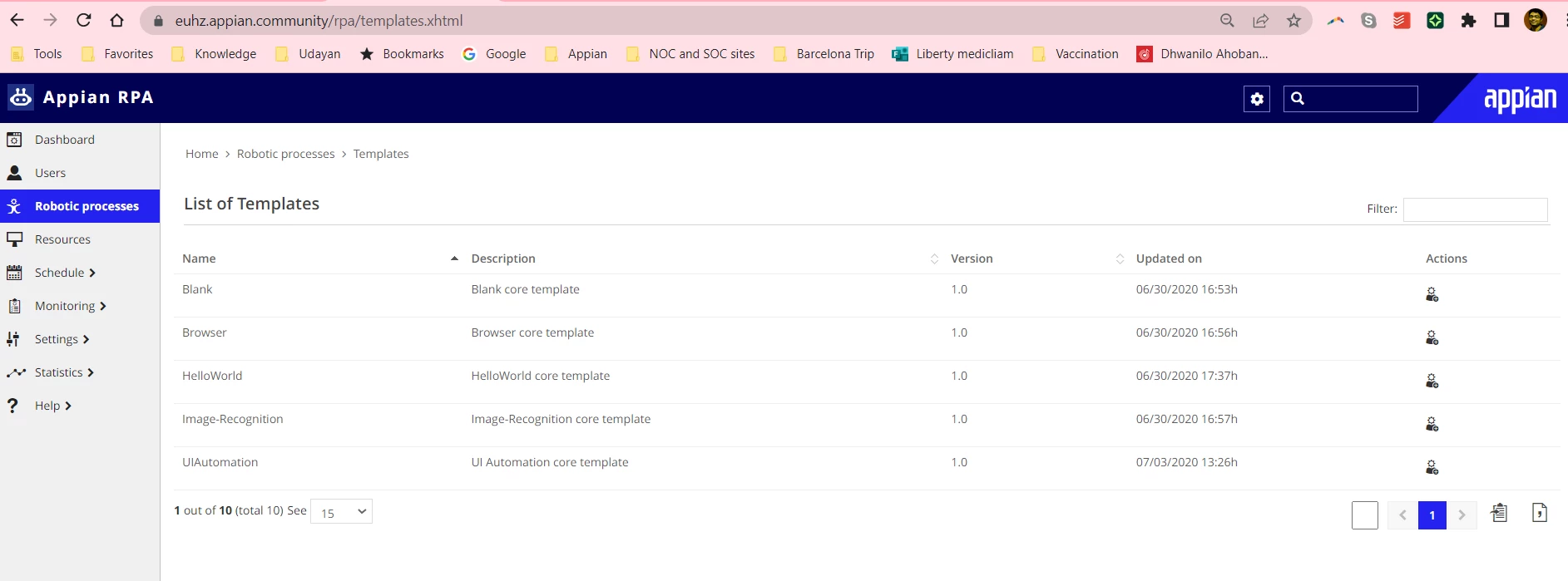The width and height of the screenshot is (1568, 581).
Task: Open the Tools bookmarks folder
Action: coord(37,54)
